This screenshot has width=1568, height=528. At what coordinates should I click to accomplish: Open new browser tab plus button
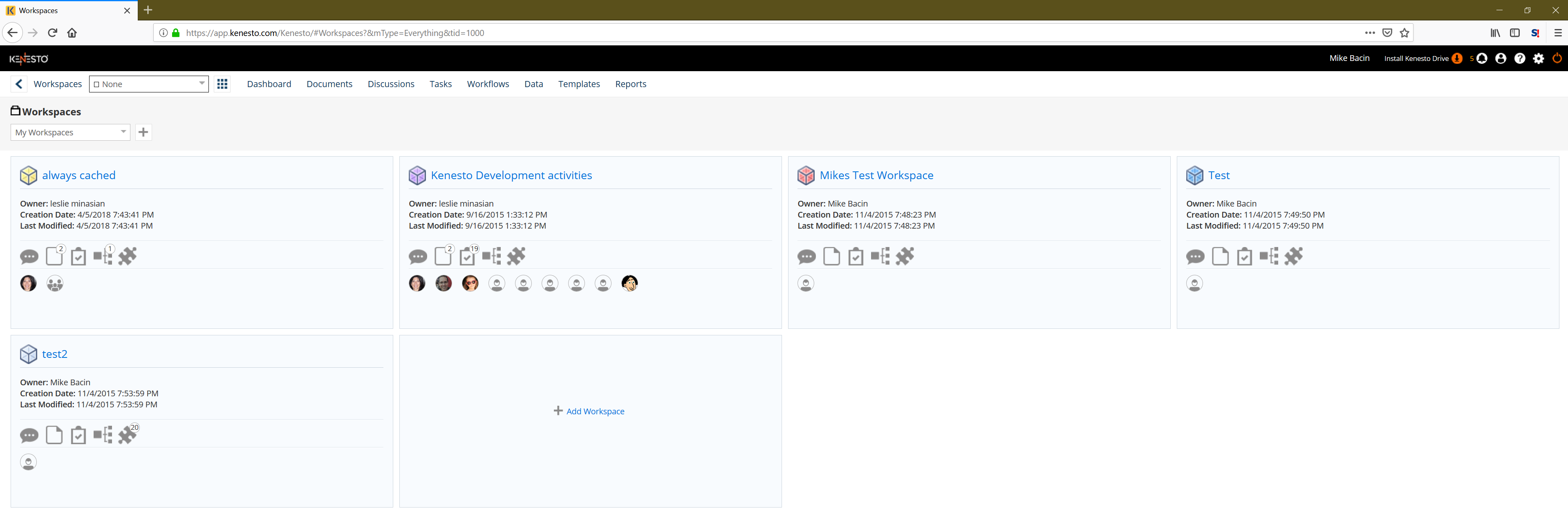coord(148,10)
